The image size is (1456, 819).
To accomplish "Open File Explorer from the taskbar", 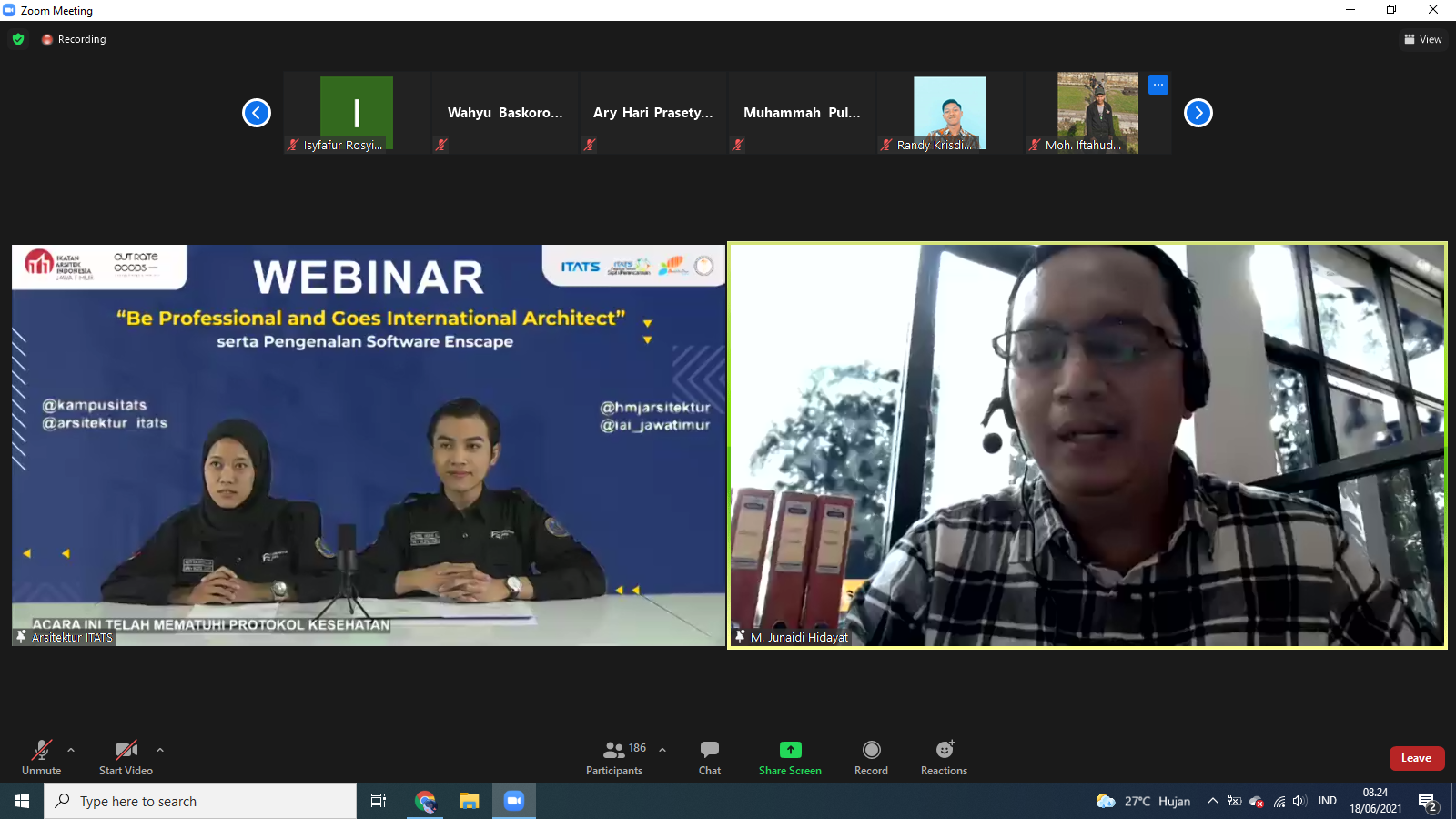I will (x=469, y=801).
